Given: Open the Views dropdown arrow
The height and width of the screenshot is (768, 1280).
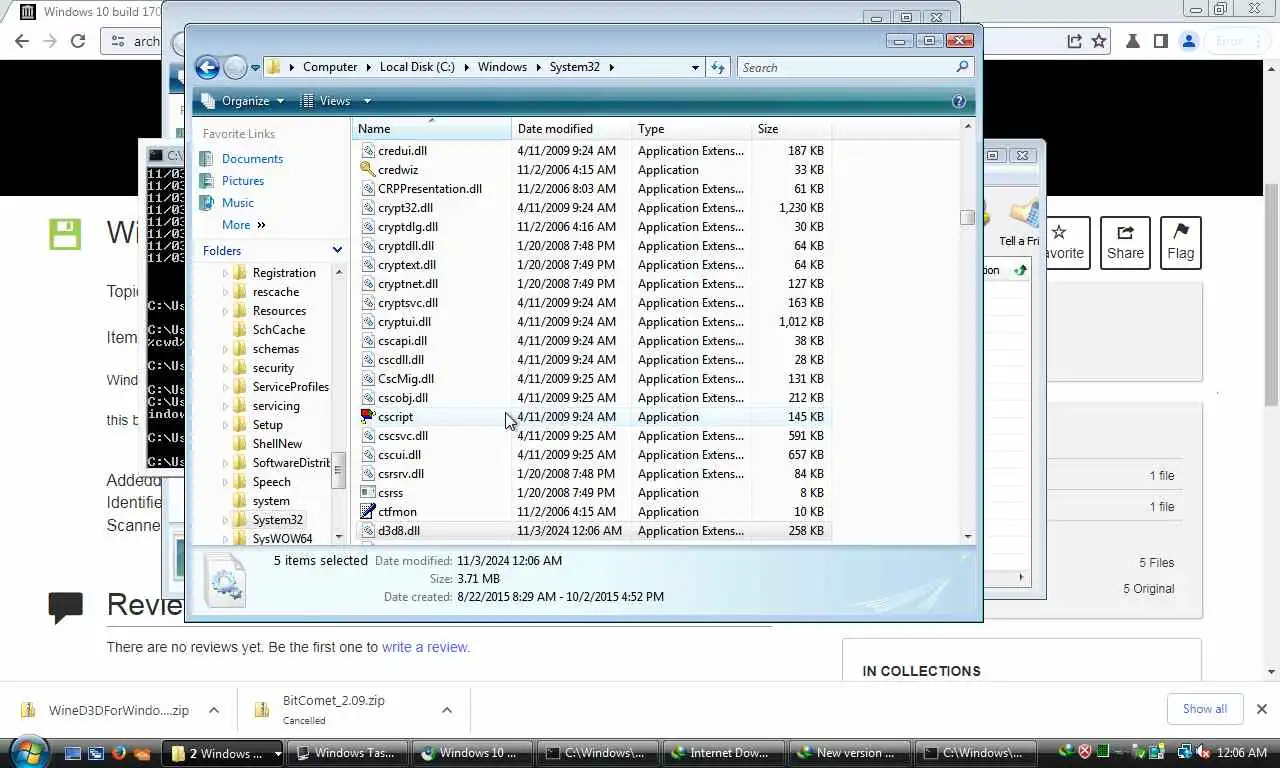Looking at the screenshot, I should point(367,101).
